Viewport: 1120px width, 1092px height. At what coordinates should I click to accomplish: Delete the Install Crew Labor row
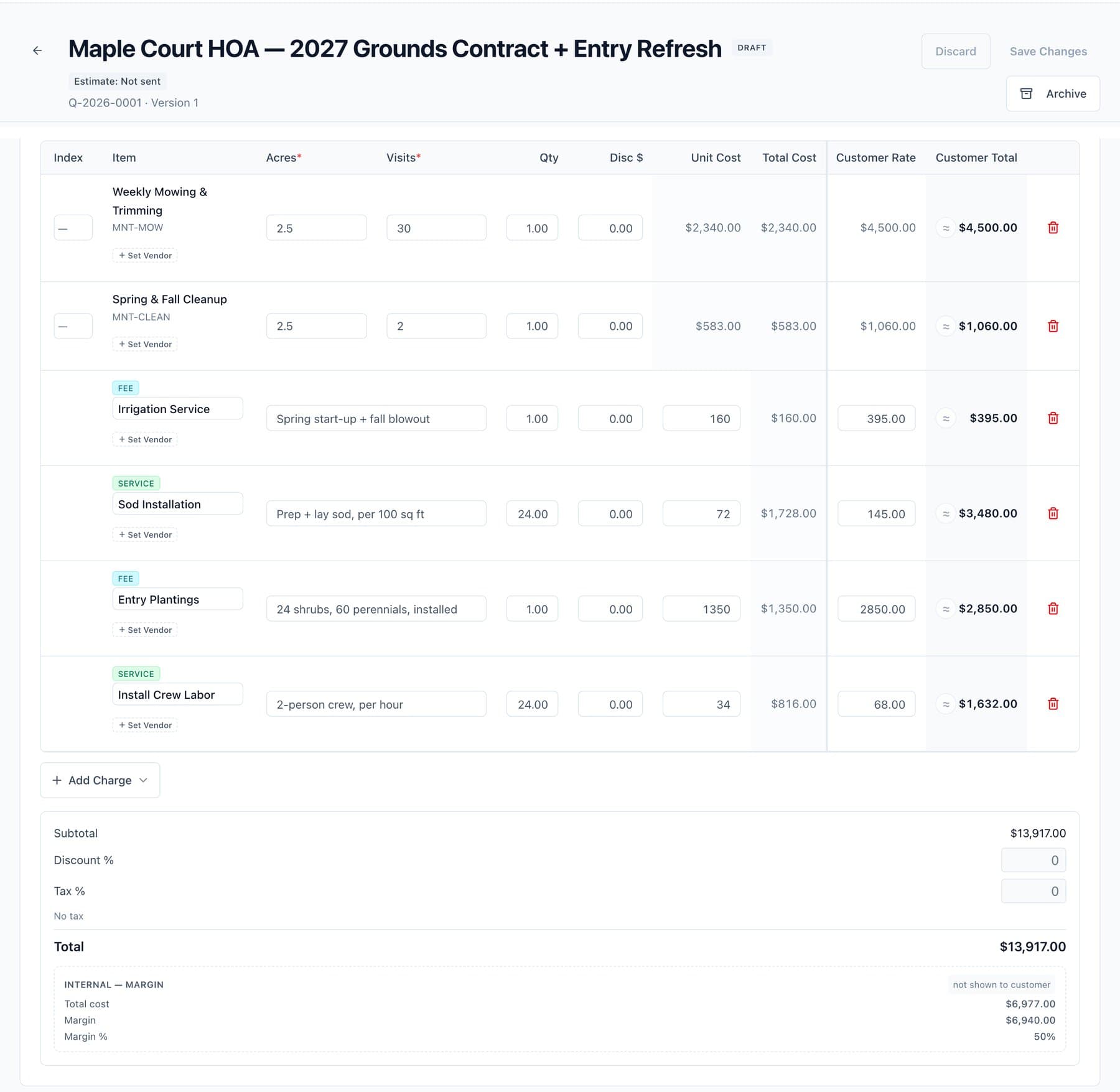(1053, 704)
